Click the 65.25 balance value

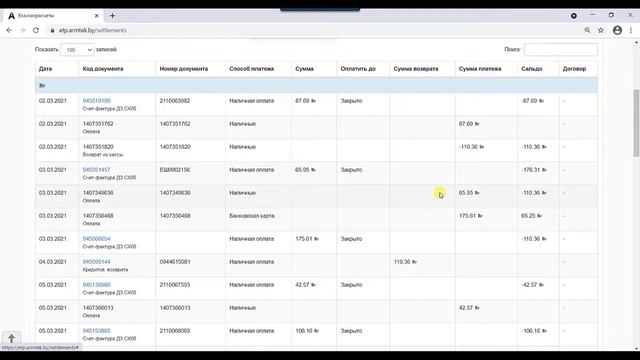[x=531, y=216]
